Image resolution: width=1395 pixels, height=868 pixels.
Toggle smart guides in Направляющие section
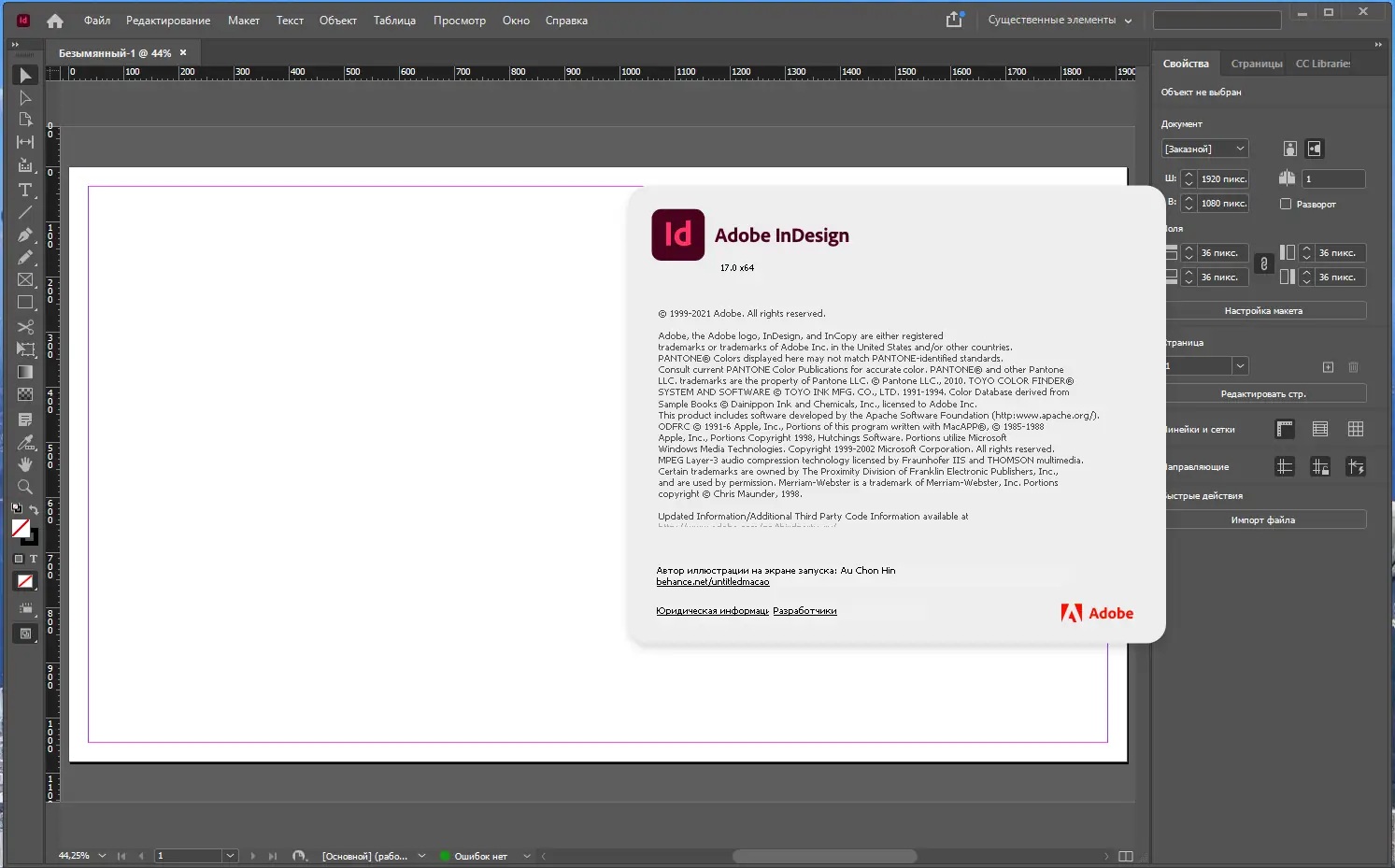(x=1356, y=466)
